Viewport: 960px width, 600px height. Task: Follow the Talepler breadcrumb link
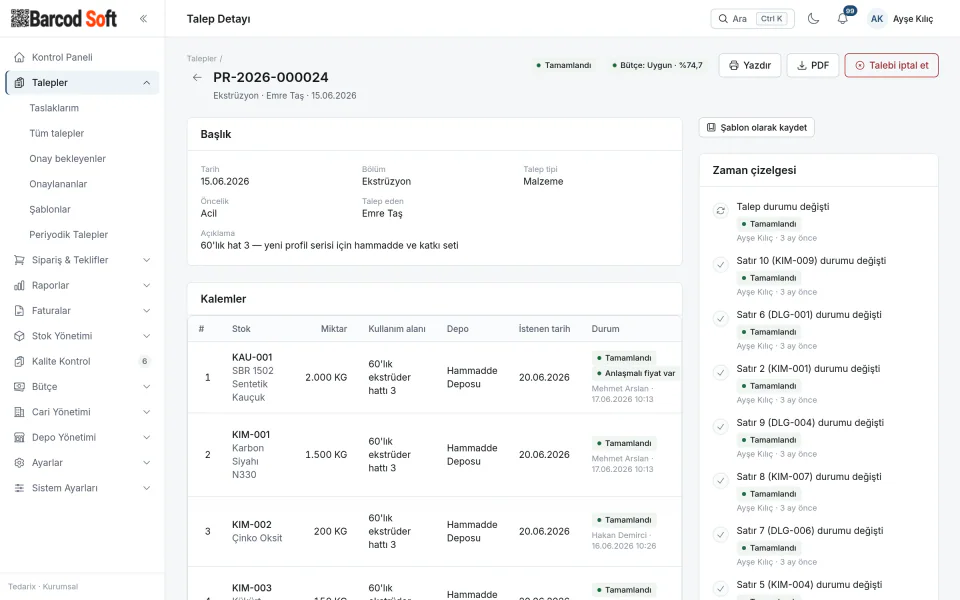click(x=201, y=59)
